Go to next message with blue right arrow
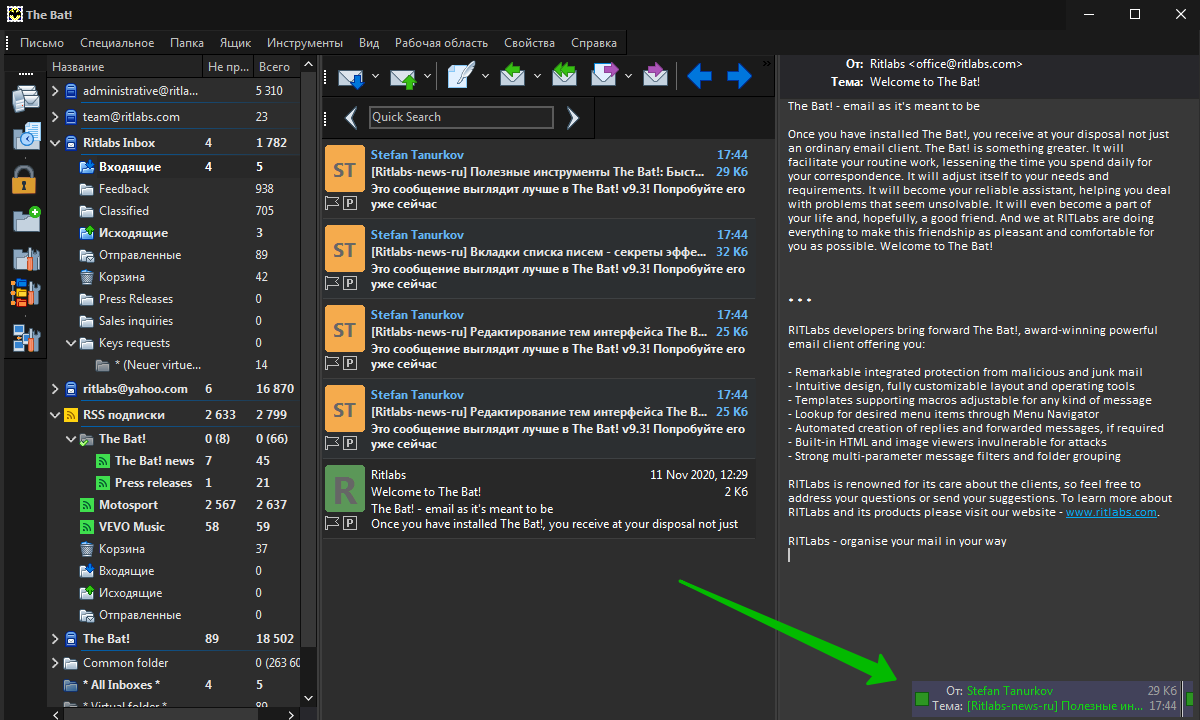This screenshot has width=1200, height=720. (739, 76)
